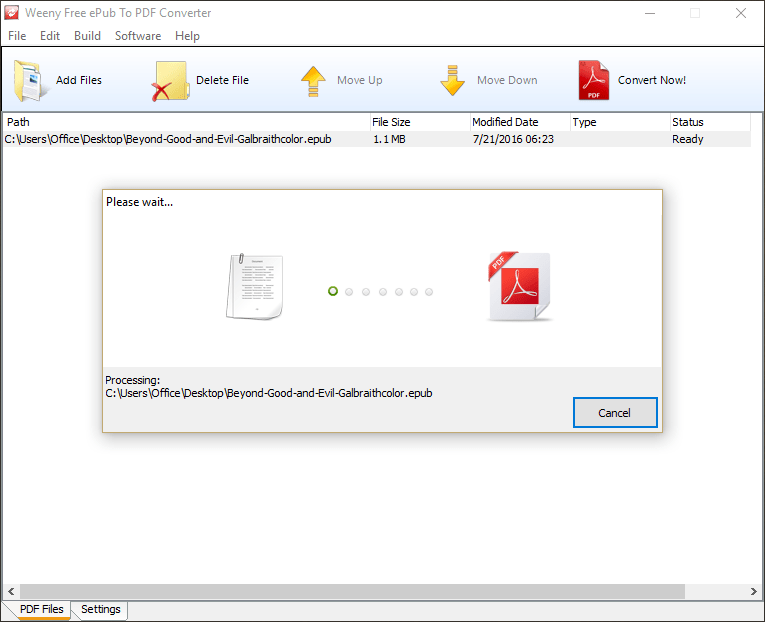Click the Delete File label
This screenshot has width=765, height=622.
tap(222, 80)
